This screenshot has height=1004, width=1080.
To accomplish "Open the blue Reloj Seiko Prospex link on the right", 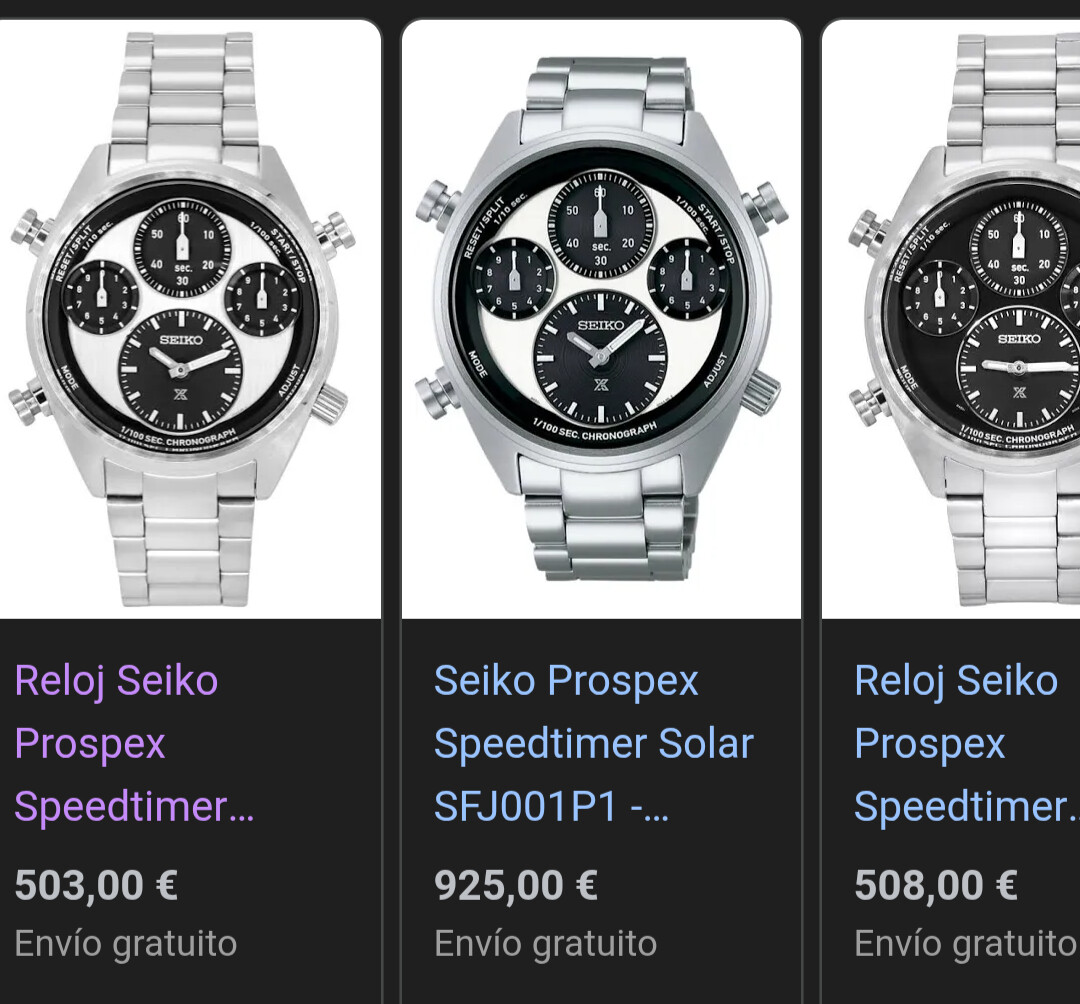I will tap(956, 682).
